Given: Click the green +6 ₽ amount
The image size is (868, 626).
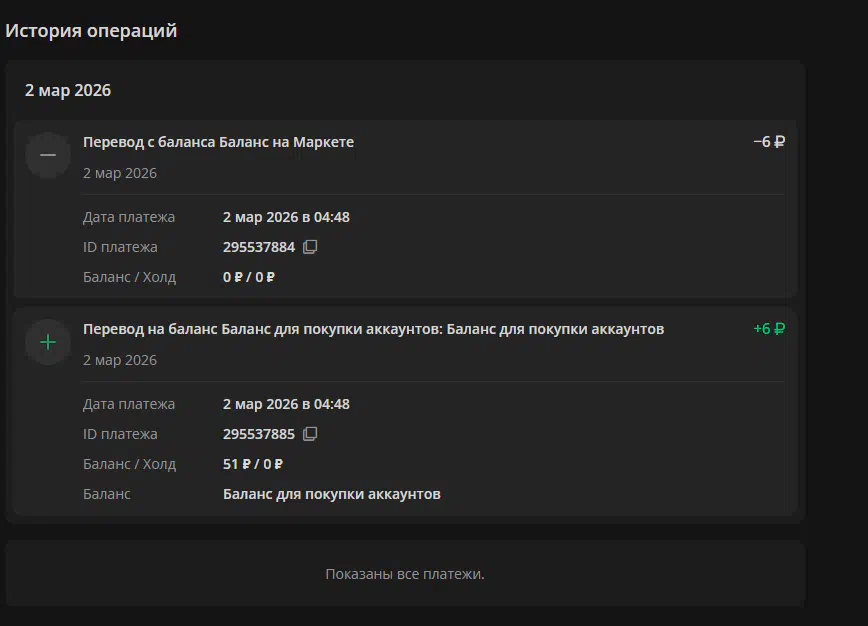Looking at the screenshot, I should pos(768,329).
